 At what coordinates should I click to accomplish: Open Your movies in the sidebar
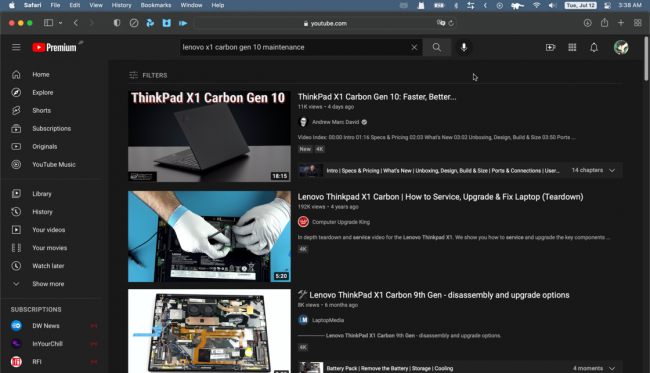click(x=50, y=248)
